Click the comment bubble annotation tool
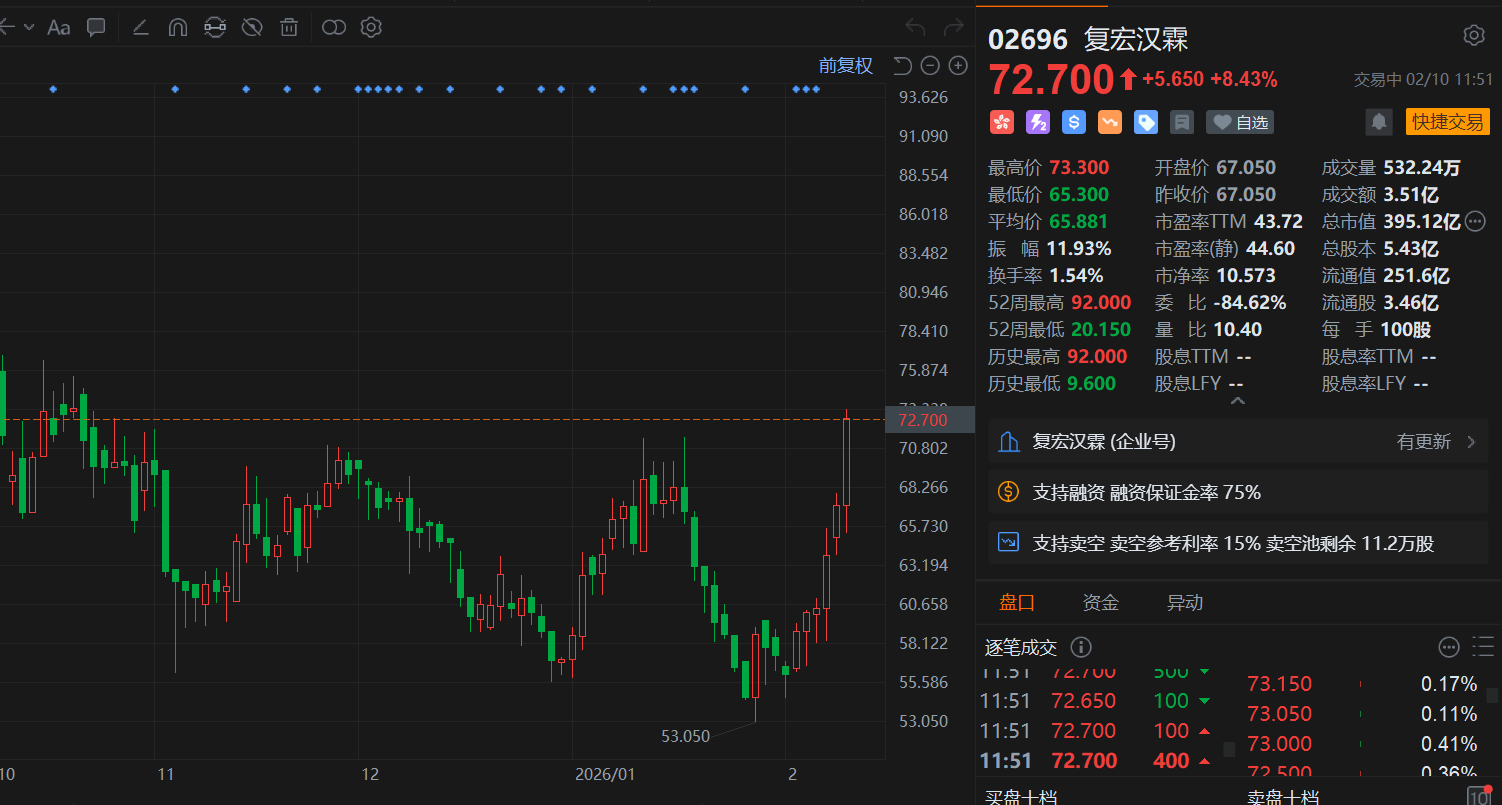Viewport: 1502px width, 805px height. pyautogui.click(x=96, y=27)
